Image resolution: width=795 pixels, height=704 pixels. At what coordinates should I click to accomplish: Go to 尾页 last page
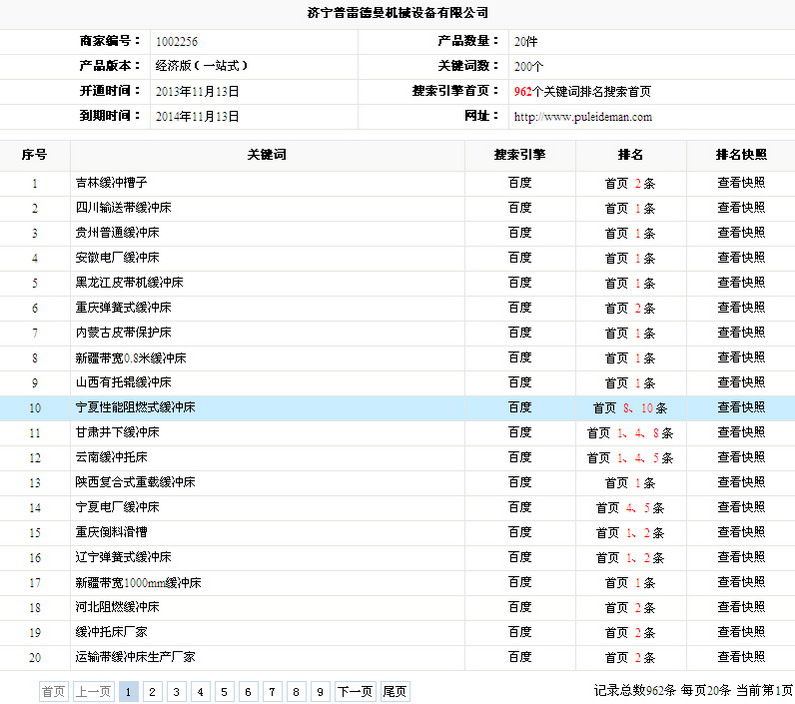[395, 692]
